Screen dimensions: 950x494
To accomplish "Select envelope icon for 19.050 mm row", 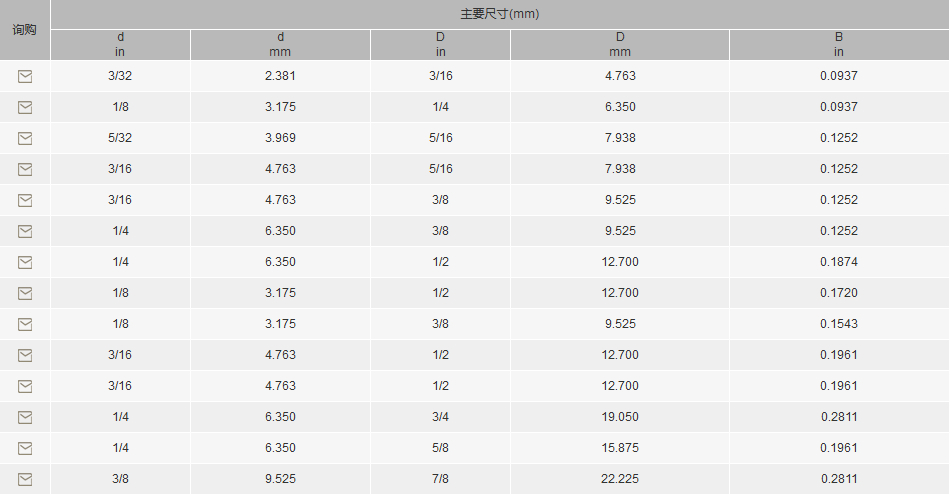I will (25, 417).
